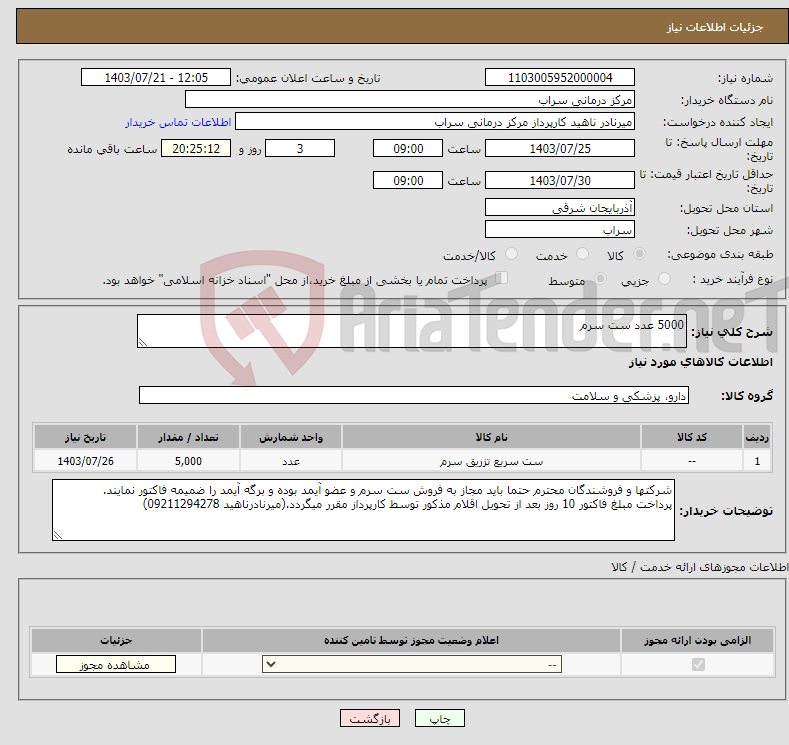This screenshot has width=789, height=745.
Task: Click the requester name field میرنادر ناهید
Action: click(x=435, y=122)
